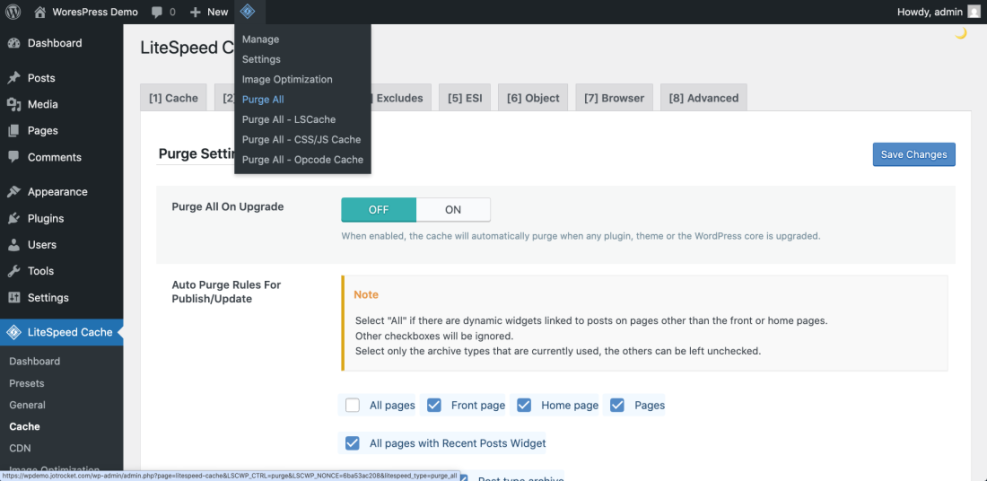Click the Posts pushpin icon
Screen dimensions: 987x481
(x=14, y=78)
